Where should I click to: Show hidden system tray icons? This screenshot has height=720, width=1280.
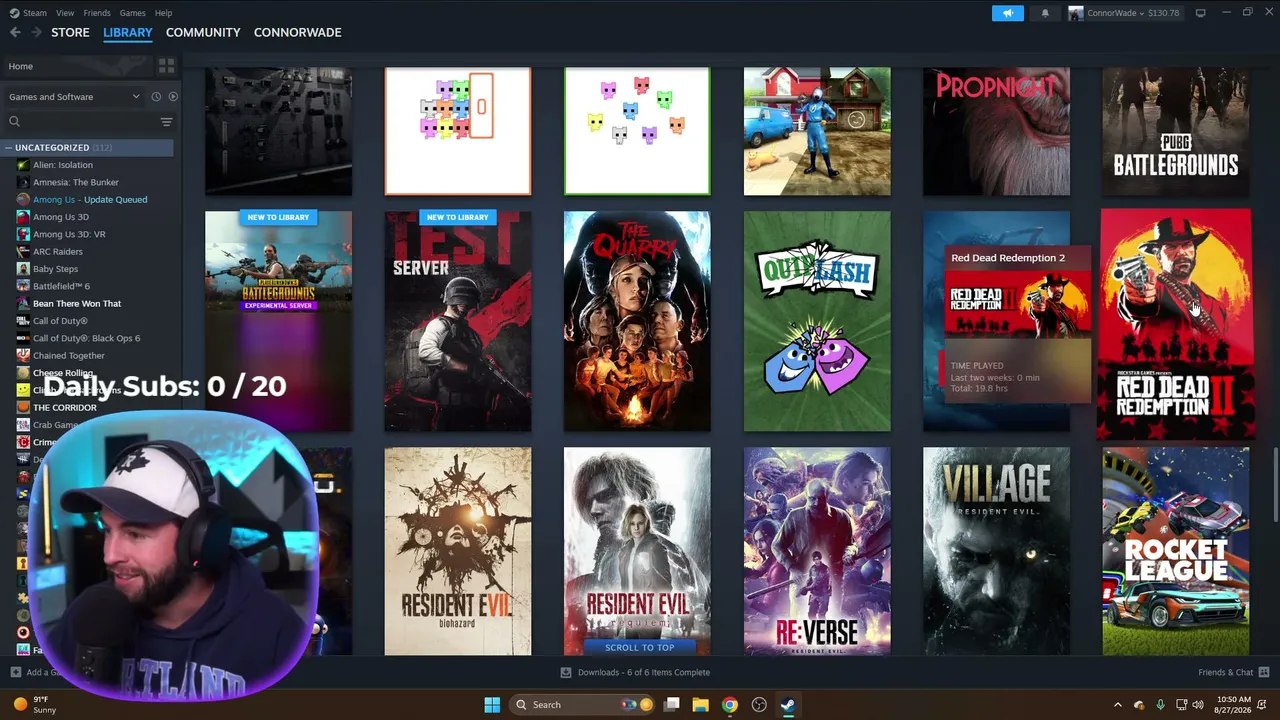[x=1118, y=705]
